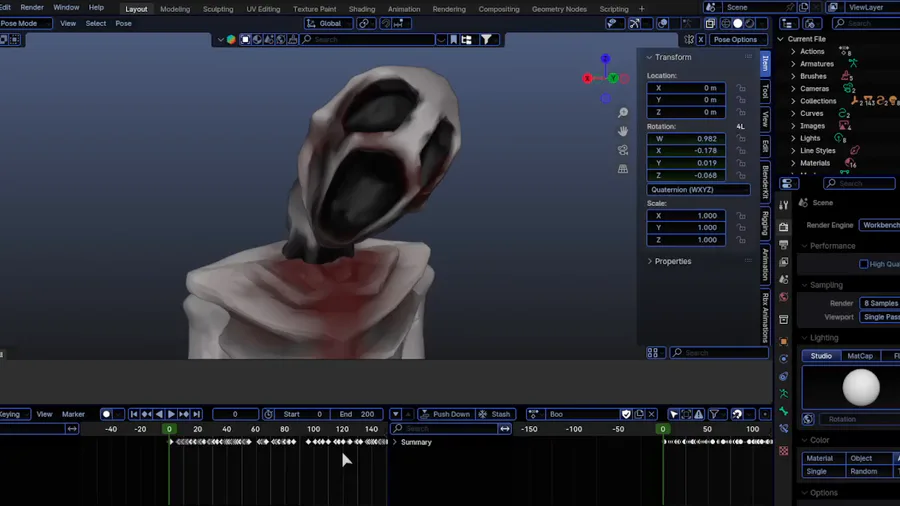
Task: Open the Tool properties tab icon
Action: 783,205
